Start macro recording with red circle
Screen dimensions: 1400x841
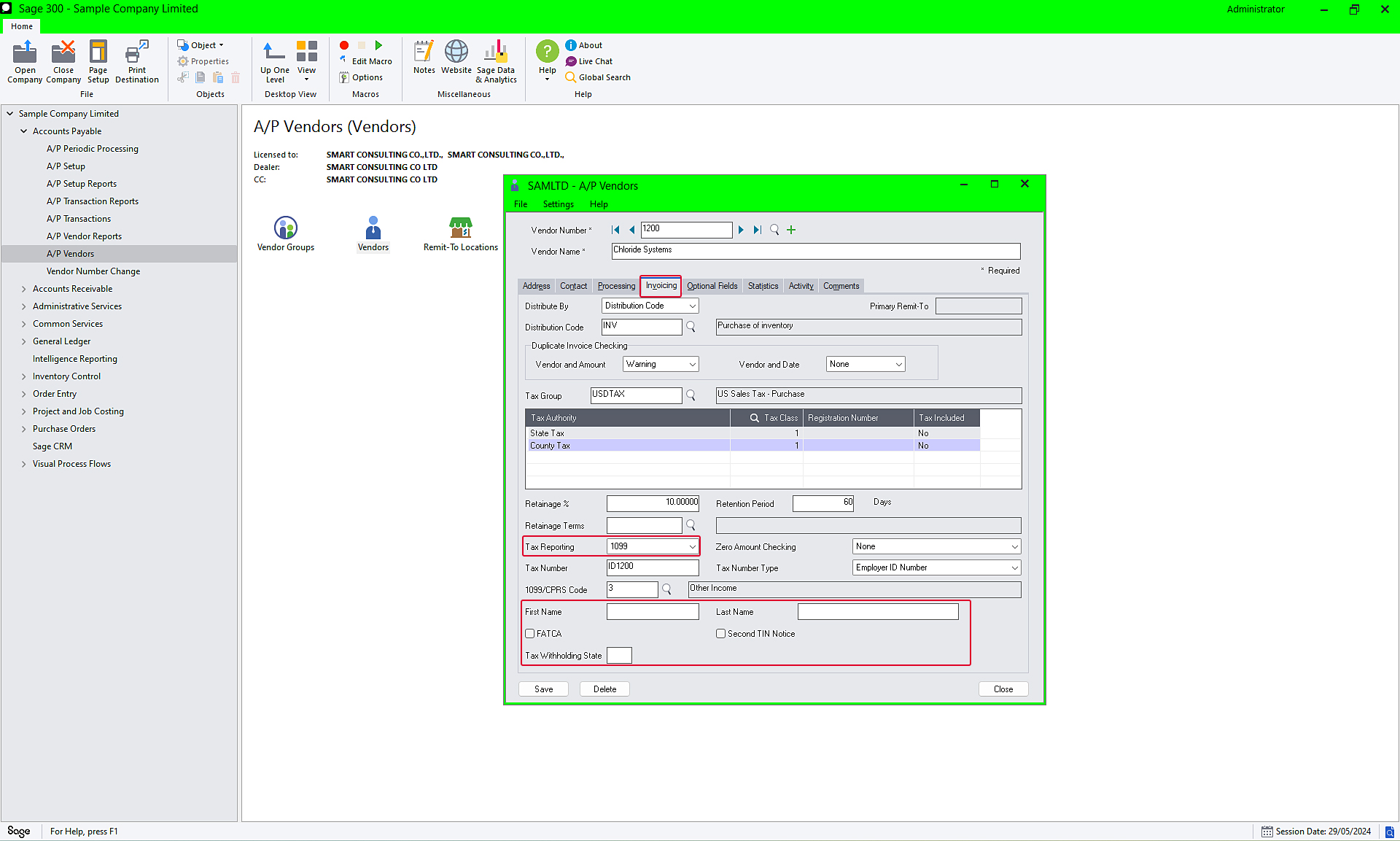[344, 45]
